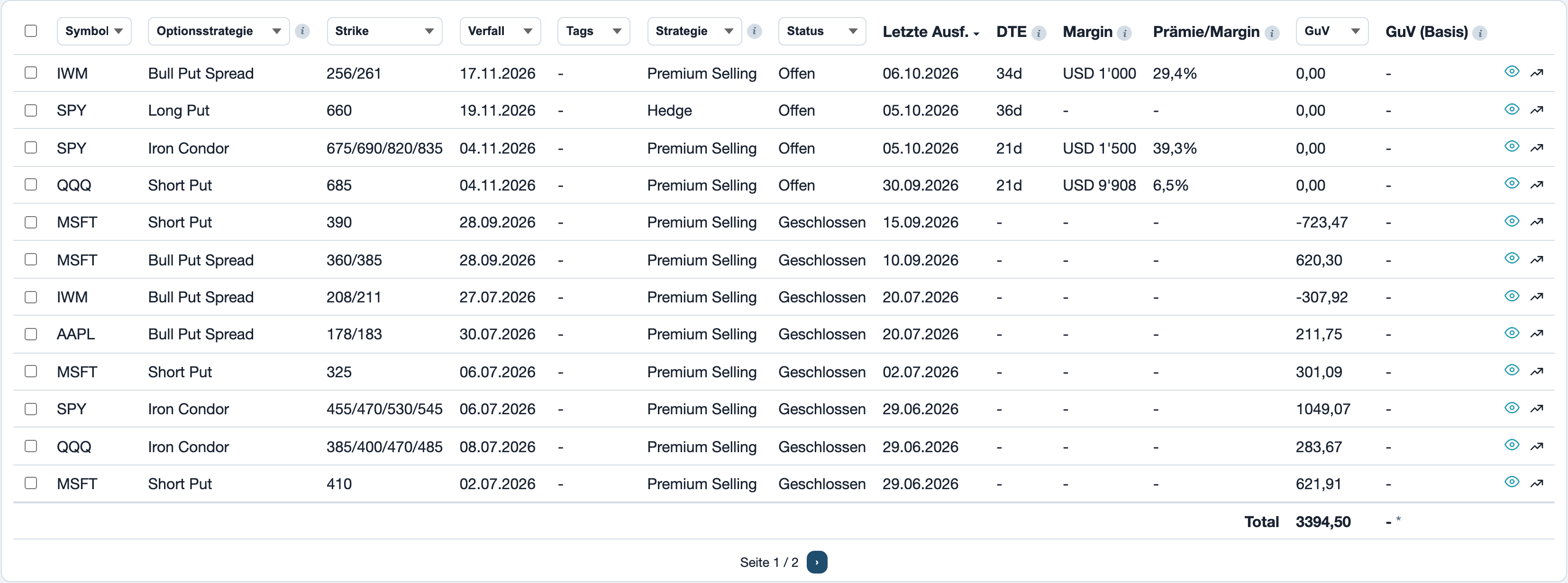This screenshot has height=583, width=1568.
Task: Click eye icon for SPY 455/470/530/545 condor
Action: point(1512,408)
